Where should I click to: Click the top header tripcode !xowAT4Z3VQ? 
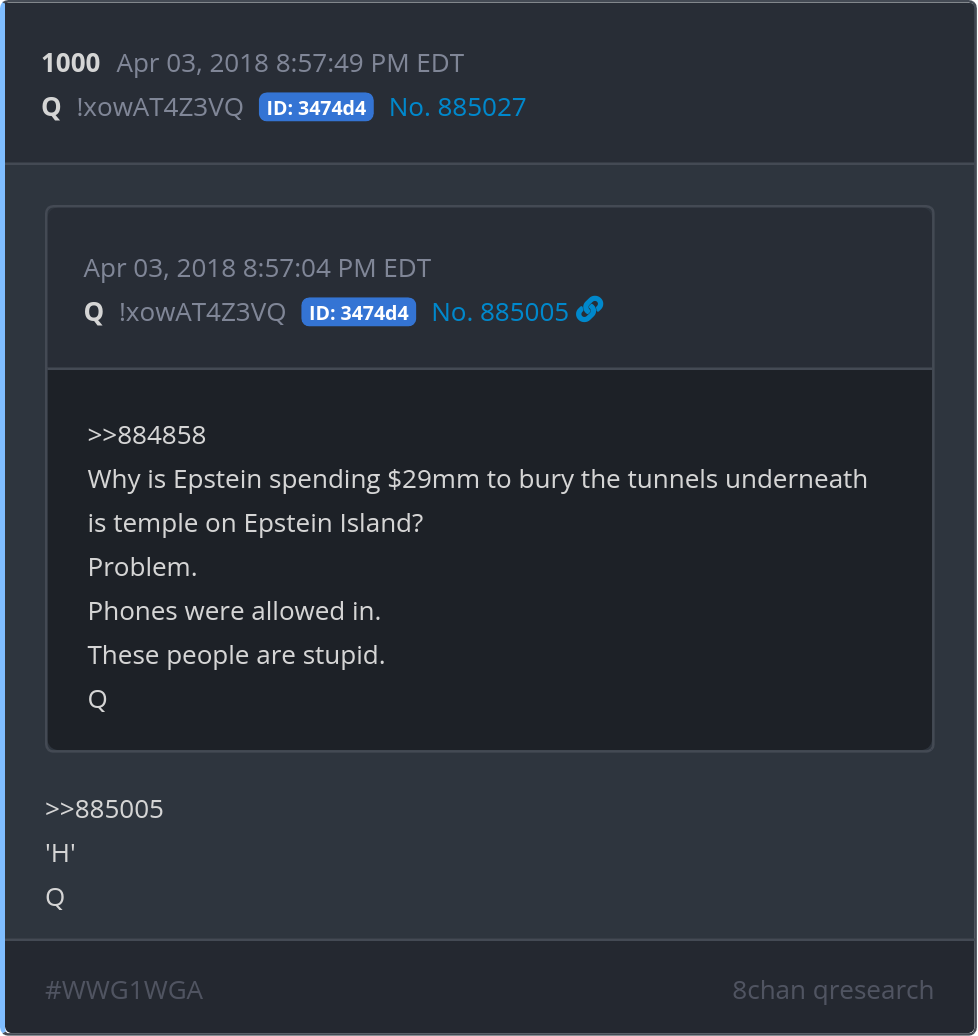pos(159,108)
